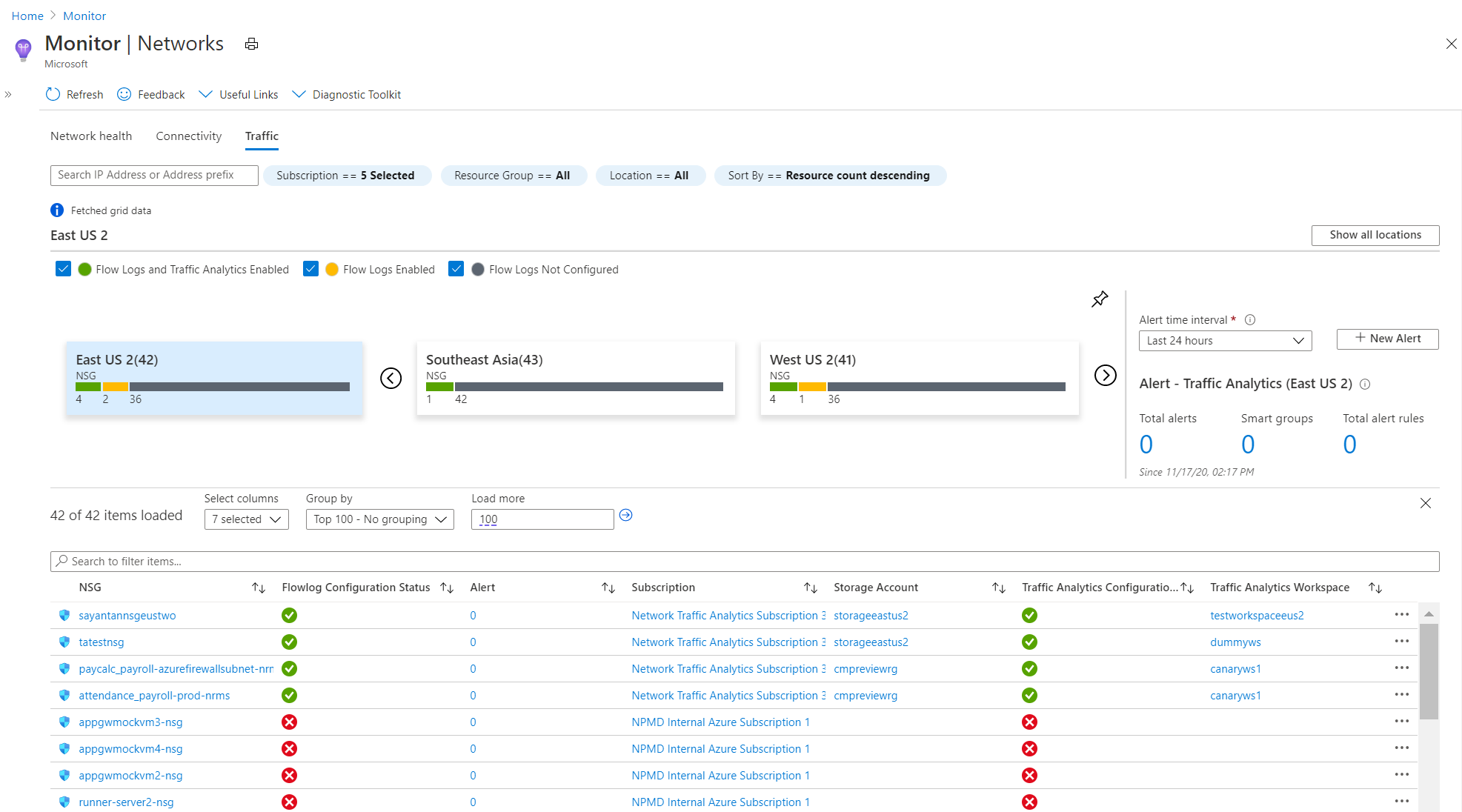The image size is (1462, 812).
Task: Open the tatestnsg NSG link
Action: click(102, 642)
